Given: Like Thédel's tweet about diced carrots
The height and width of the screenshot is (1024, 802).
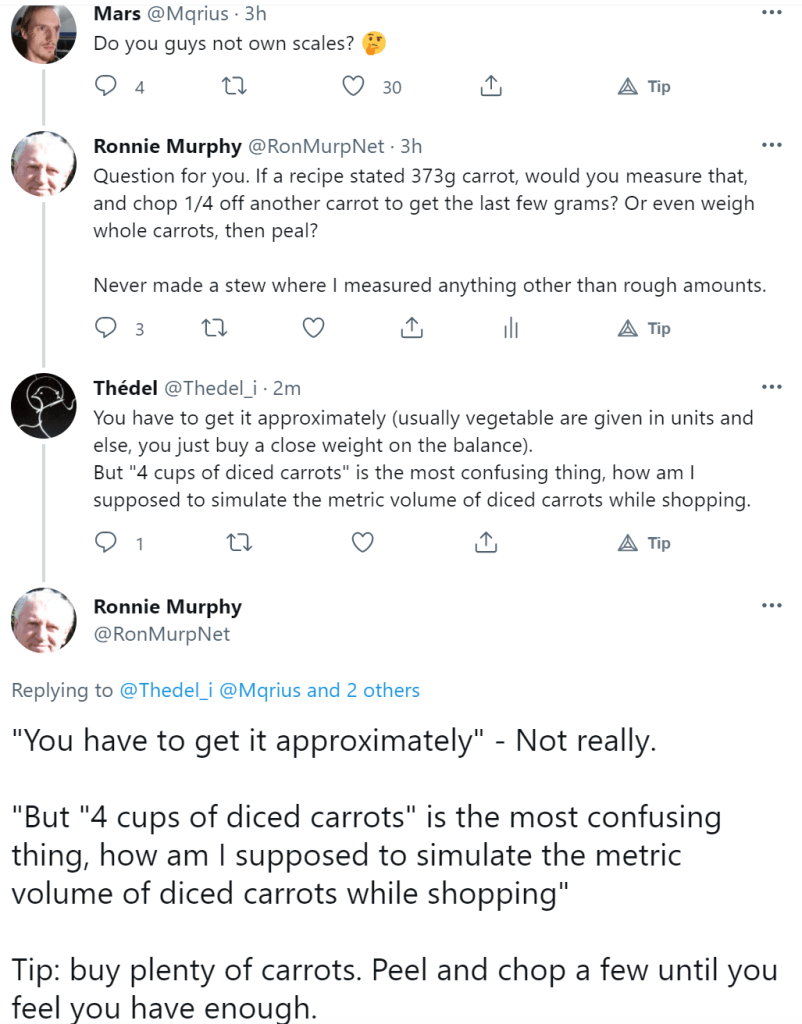Looking at the screenshot, I should (363, 543).
